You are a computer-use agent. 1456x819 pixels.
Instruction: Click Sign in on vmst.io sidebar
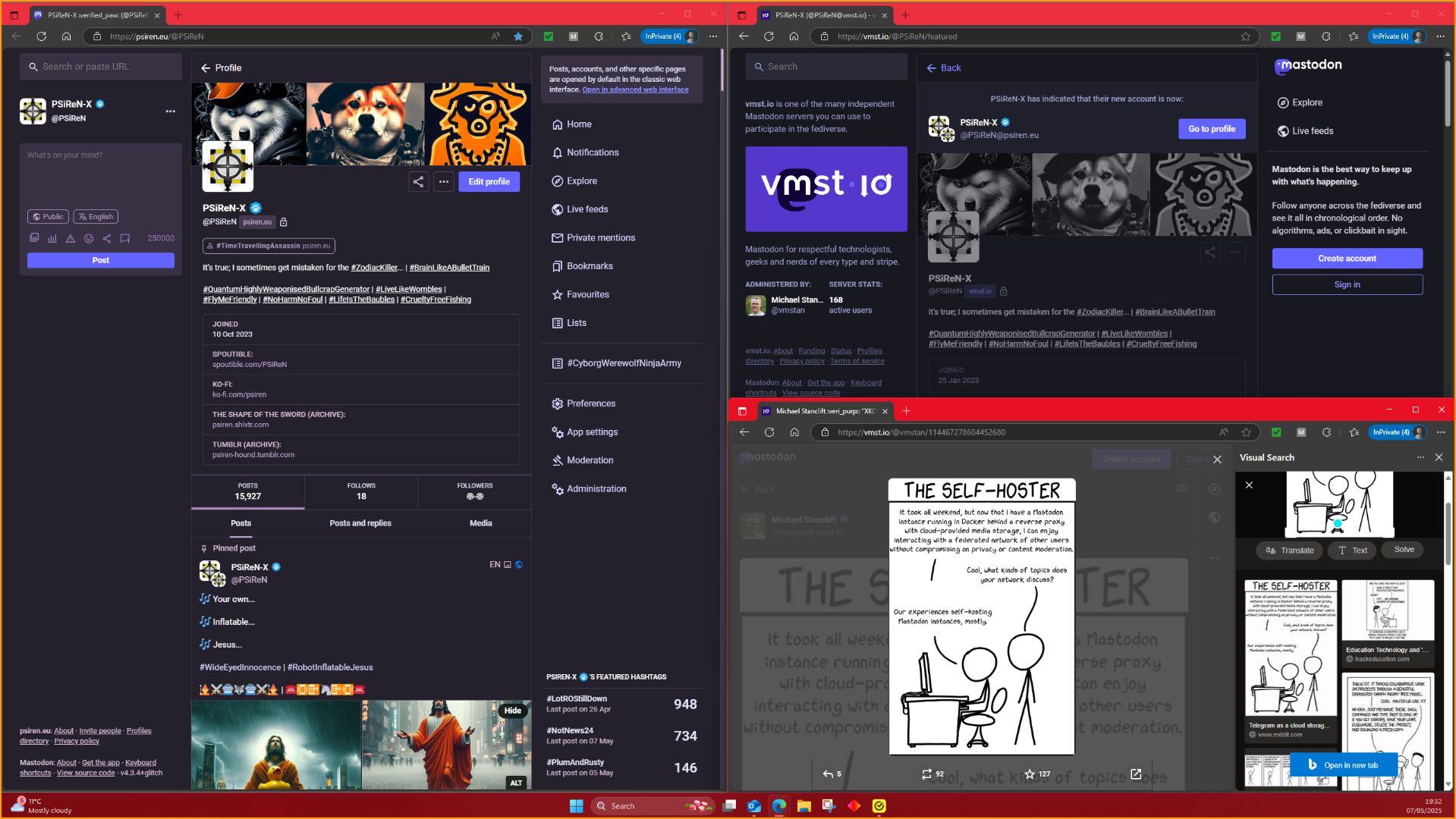(1347, 284)
